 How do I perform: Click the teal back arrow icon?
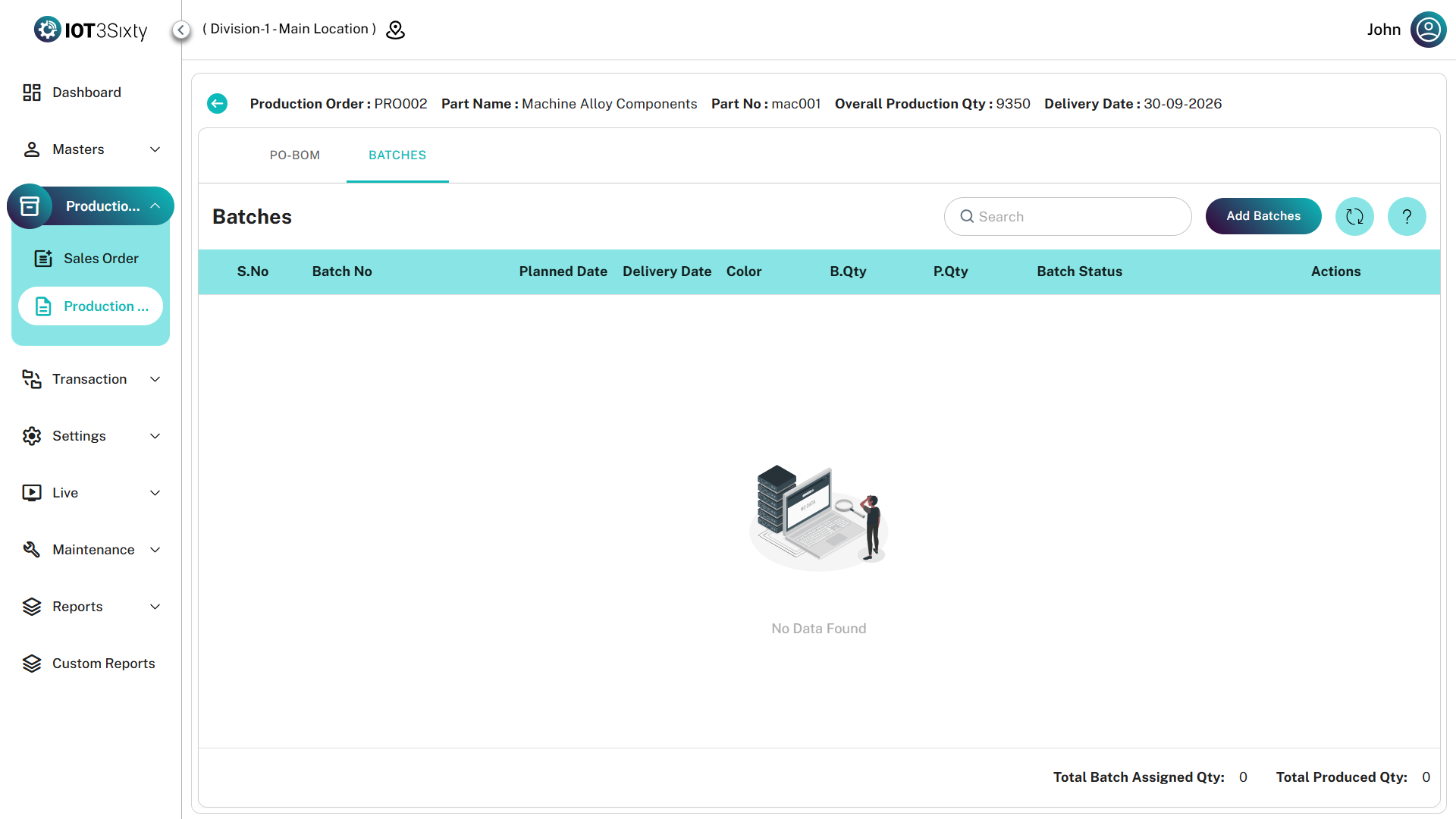pos(217,104)
